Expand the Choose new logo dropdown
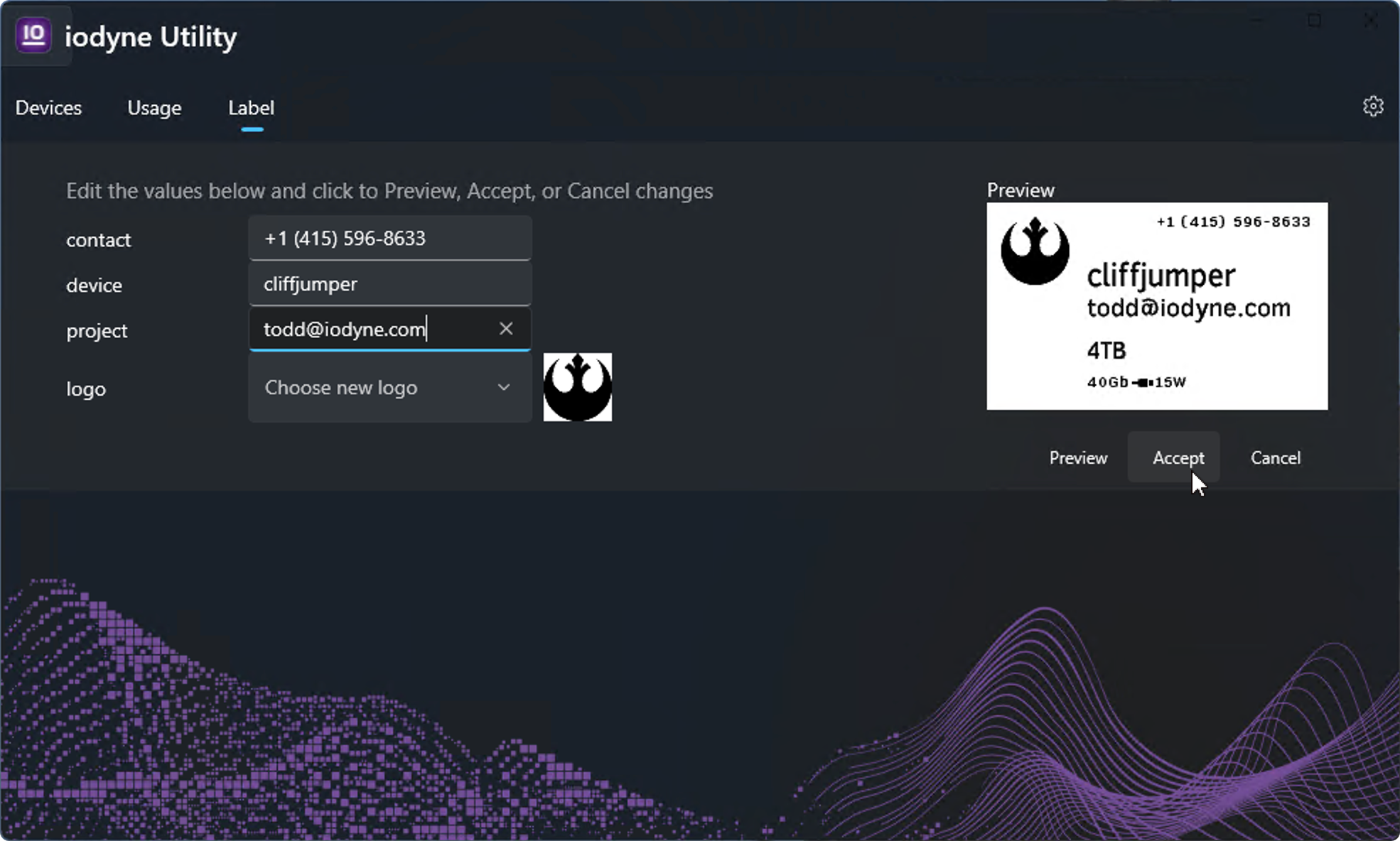This screenshot has height=841, width=1400. tap(390, 388)
